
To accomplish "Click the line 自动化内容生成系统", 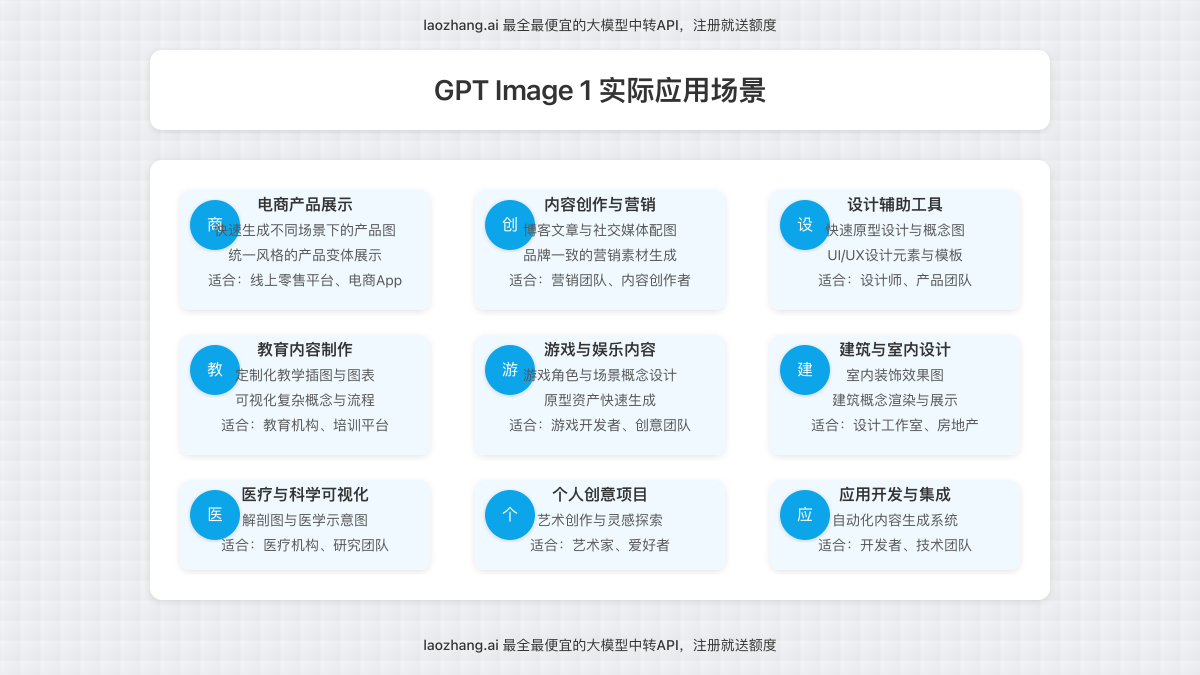I will coord(895,520).
